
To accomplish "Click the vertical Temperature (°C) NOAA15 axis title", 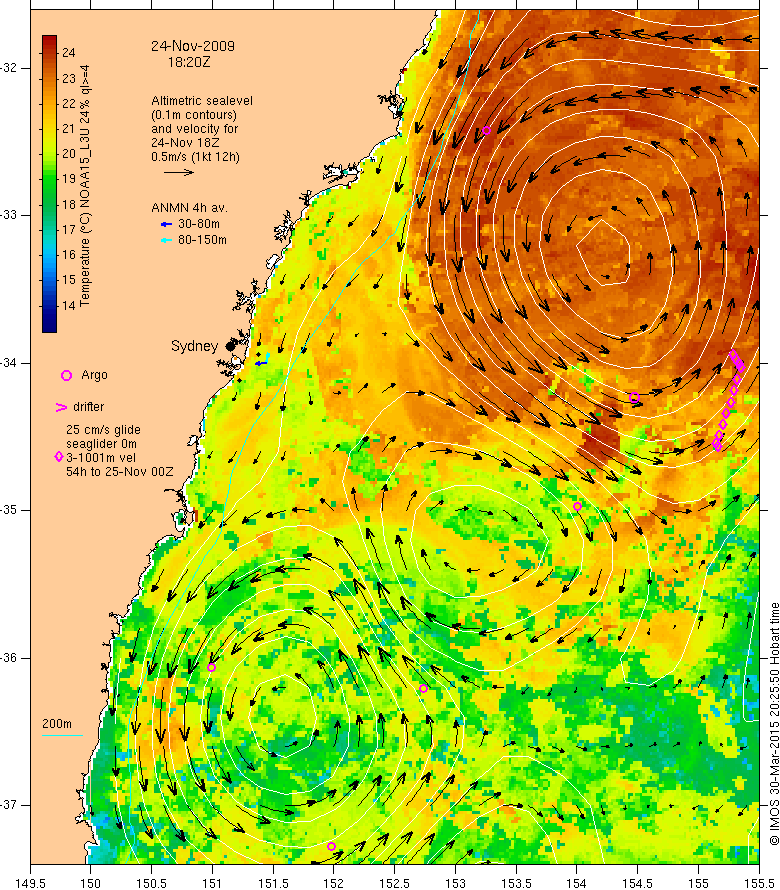I will coord(85,186).
